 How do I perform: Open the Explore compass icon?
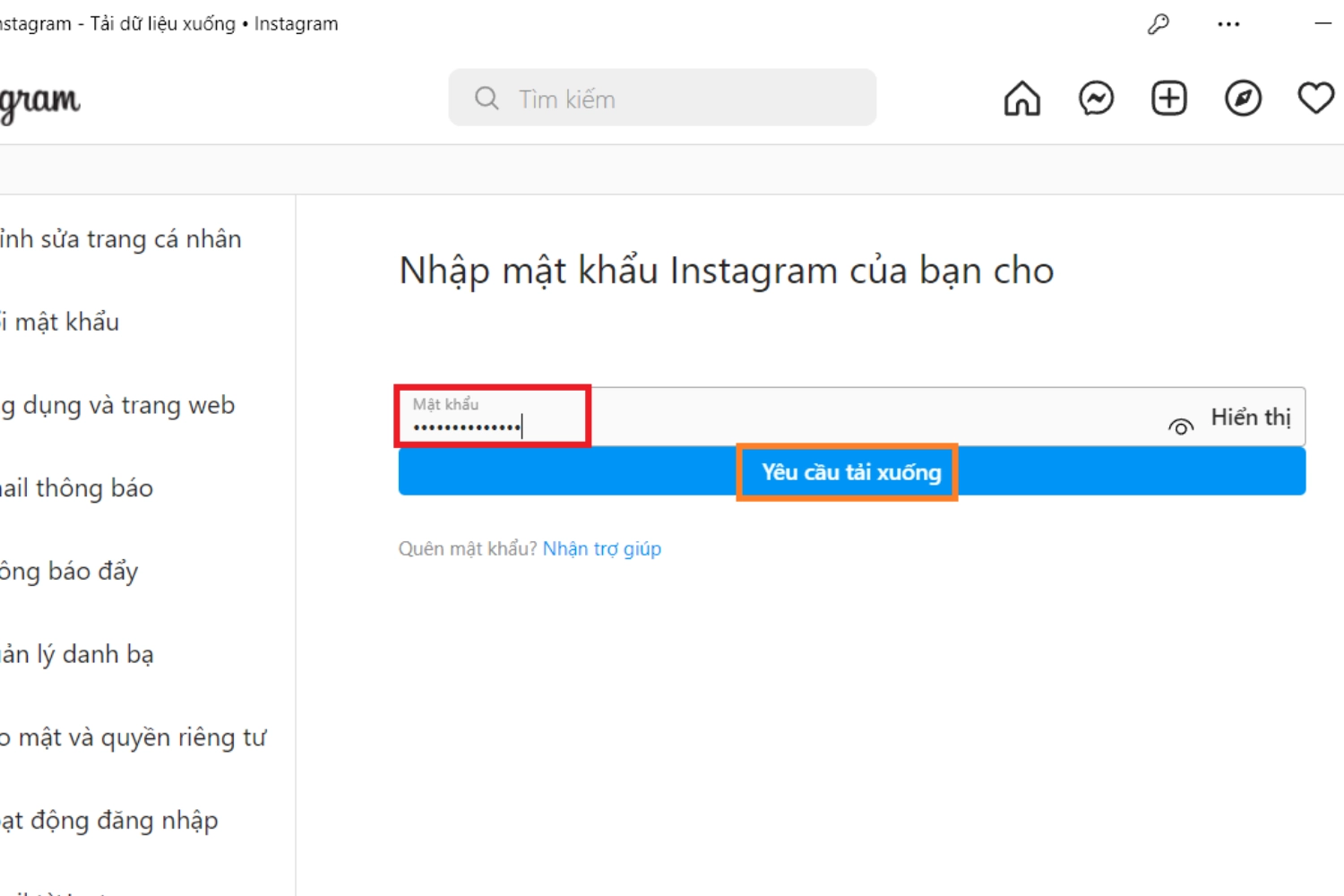click(1243, 99)
